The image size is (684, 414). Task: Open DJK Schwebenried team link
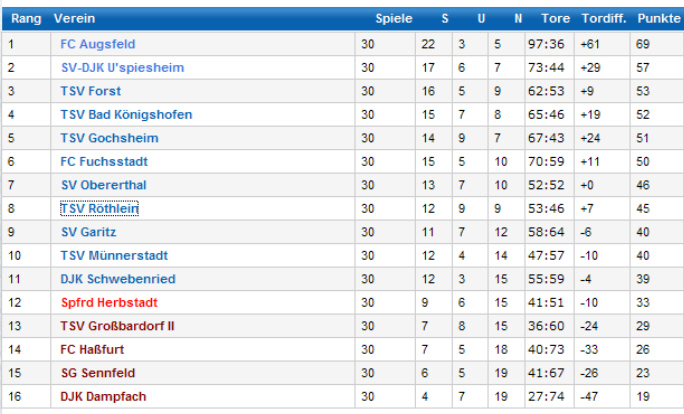pyautogui.click(x=117, y=279)
